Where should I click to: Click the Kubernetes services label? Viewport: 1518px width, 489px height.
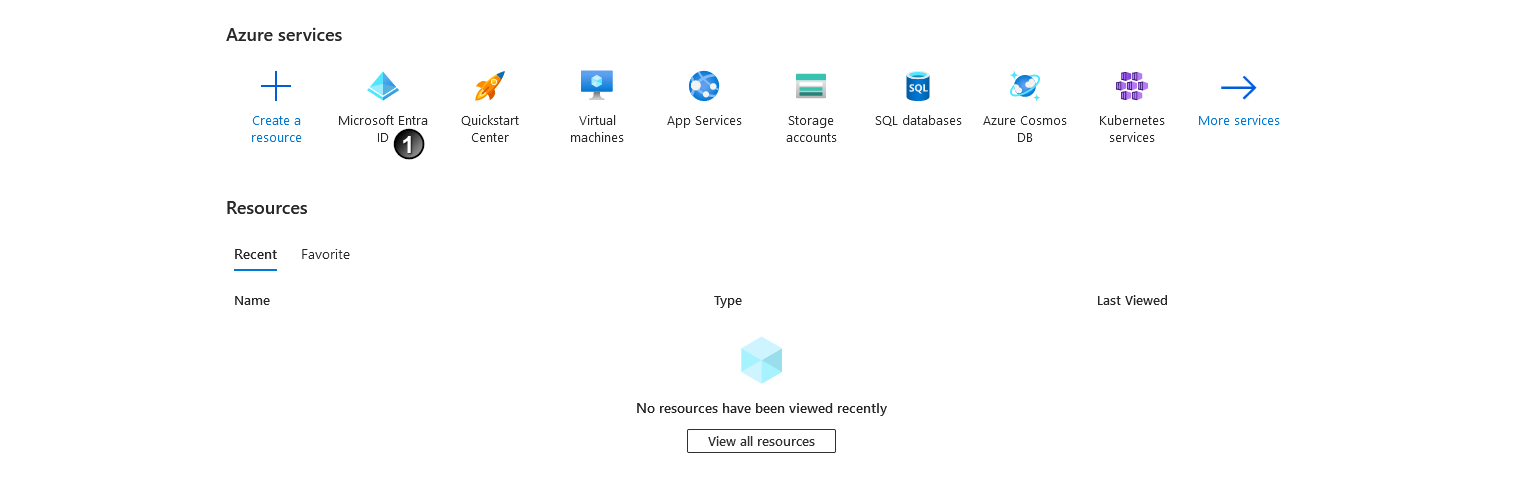[x=1132, y=129]
